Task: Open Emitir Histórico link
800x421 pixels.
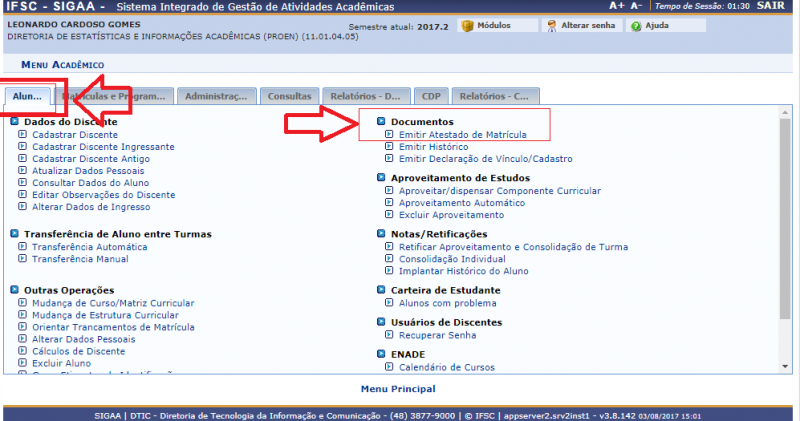Action: 433,146
